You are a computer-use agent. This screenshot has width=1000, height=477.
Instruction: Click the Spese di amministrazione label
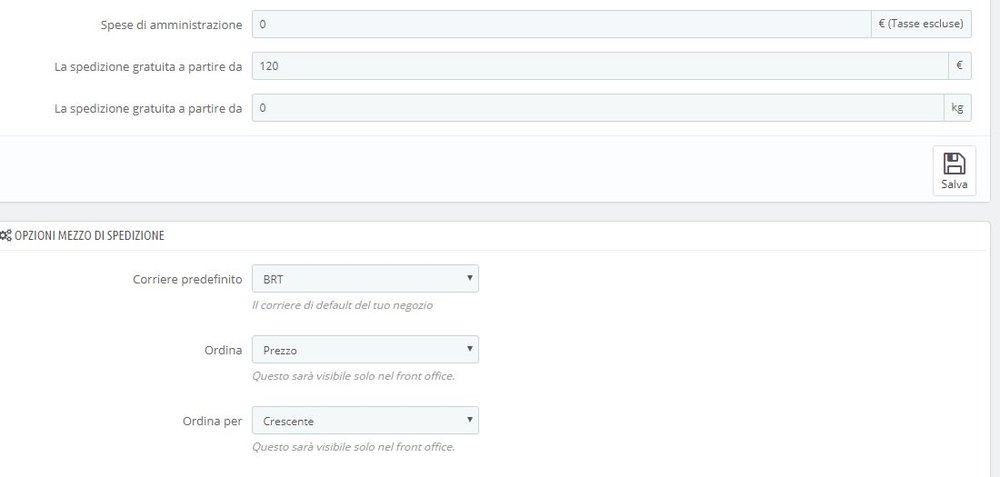(172, 25)
